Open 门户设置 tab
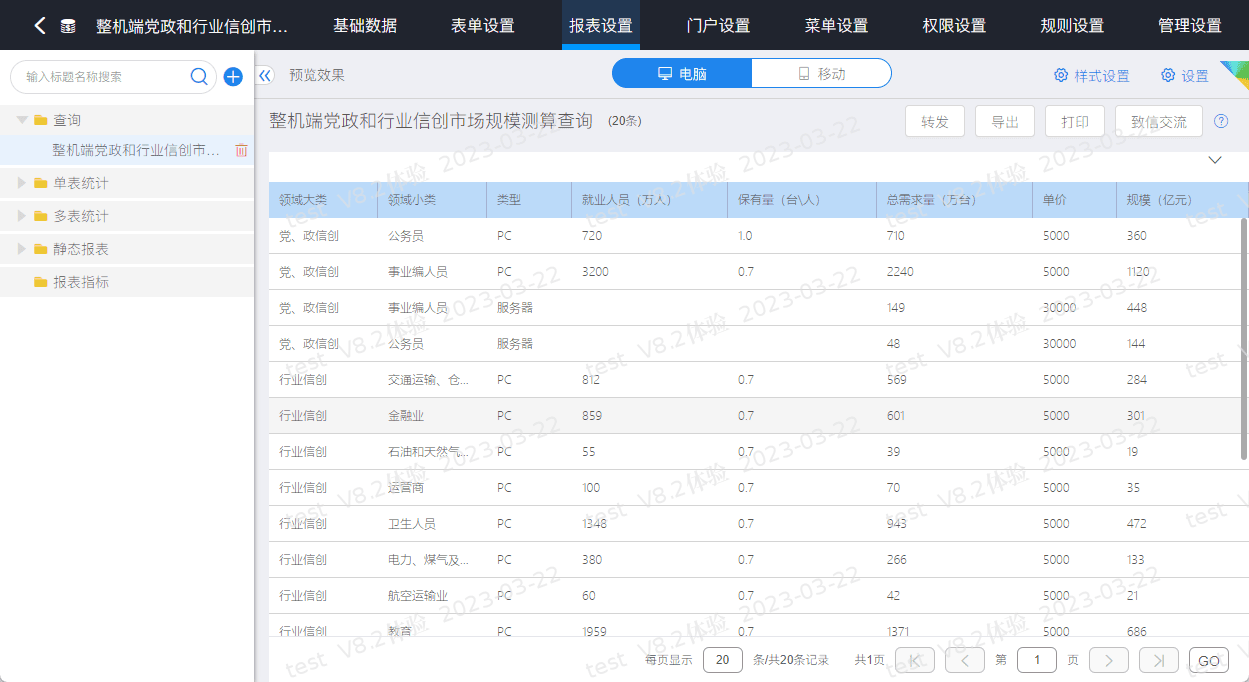The image size is (1249, 682). (x=719, y=25)
